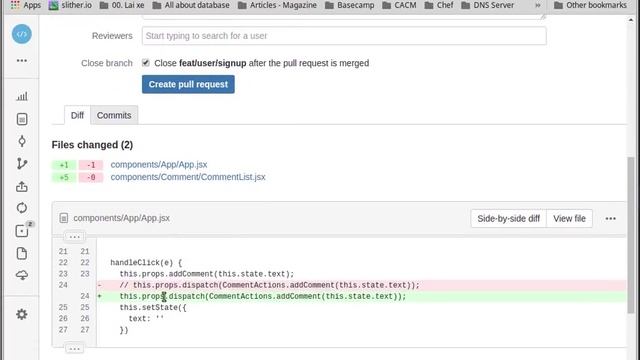Click the Create pull request button
Image resolution: width=640 pixels, height=360 pixels.
coord(188,84)
